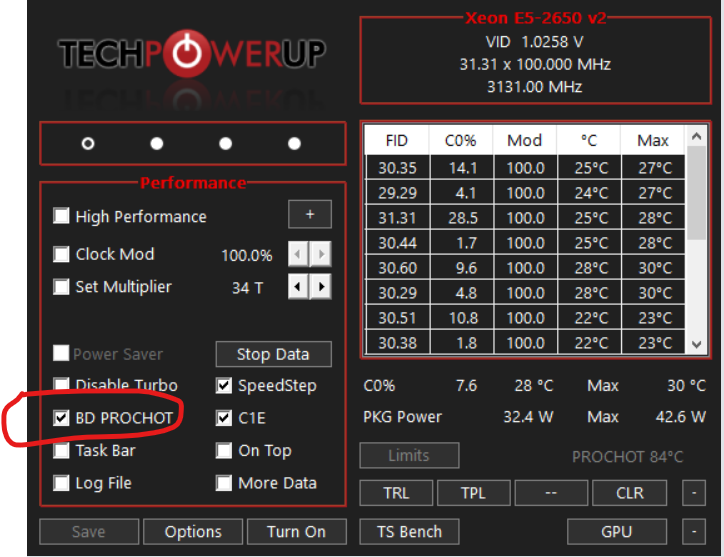Click the double-dash button beside TPL
Image resolution: width=724 pixels, height=557 pixels.
coord(551,493)
